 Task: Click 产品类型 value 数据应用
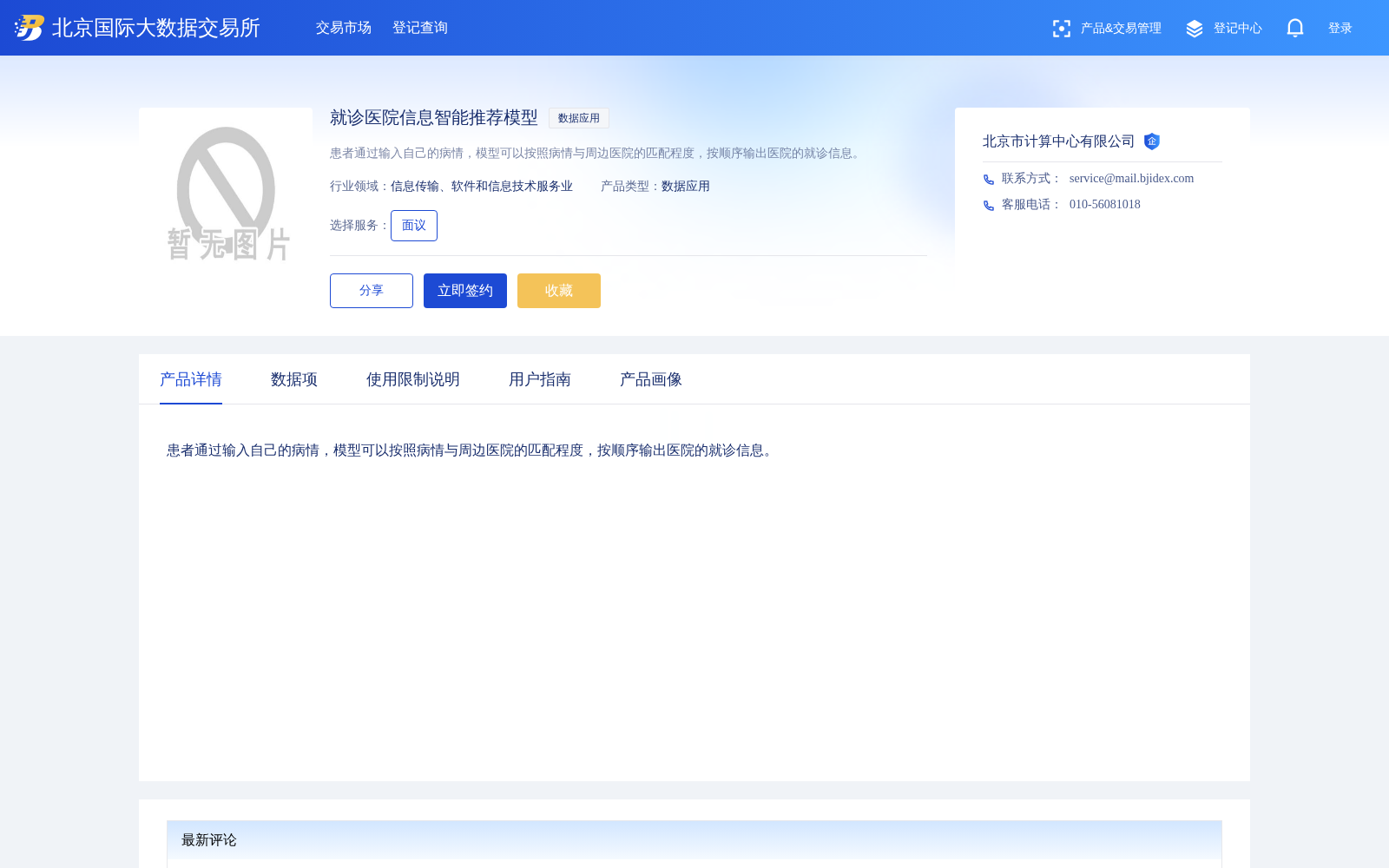tap(686, 187)
